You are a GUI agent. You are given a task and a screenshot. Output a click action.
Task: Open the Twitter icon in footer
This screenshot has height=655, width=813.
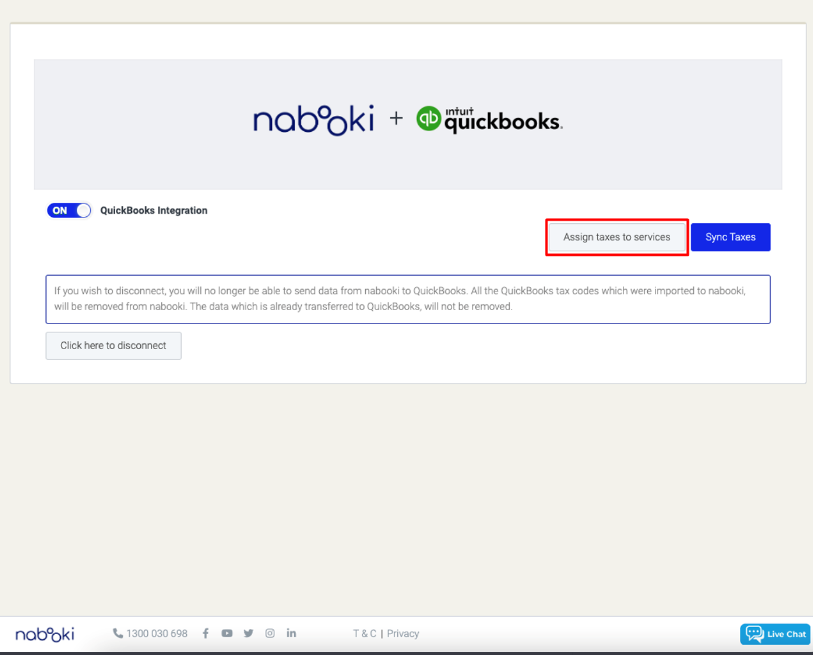click(x=248, y=633)
